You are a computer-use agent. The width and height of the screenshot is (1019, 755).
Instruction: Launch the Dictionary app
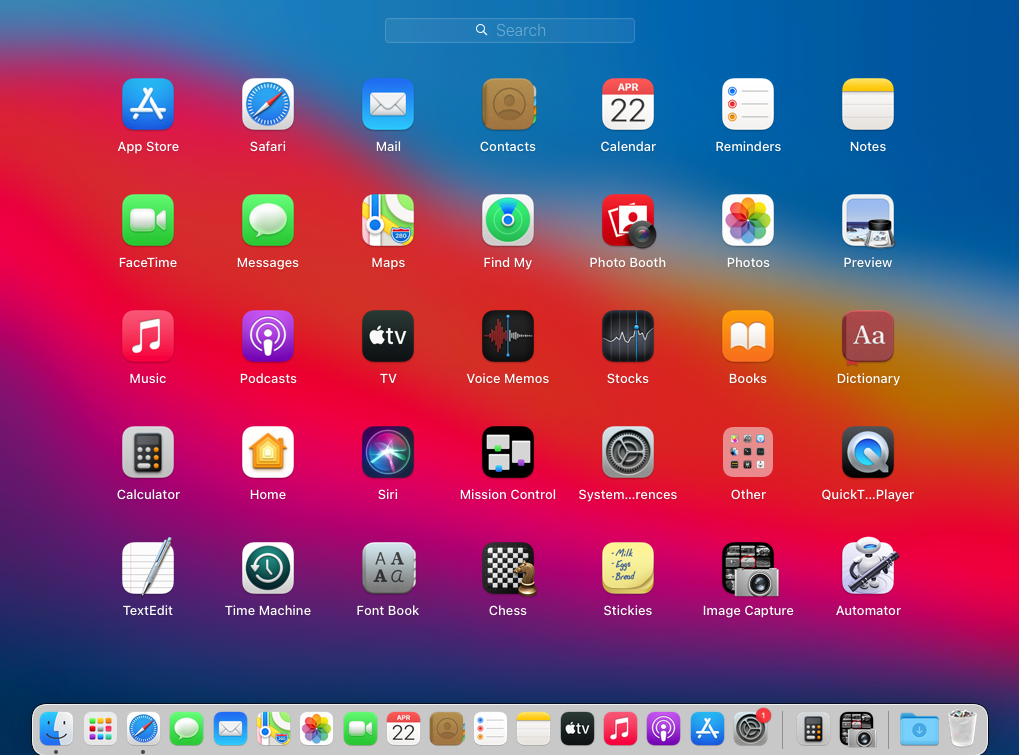pos(868,336)
